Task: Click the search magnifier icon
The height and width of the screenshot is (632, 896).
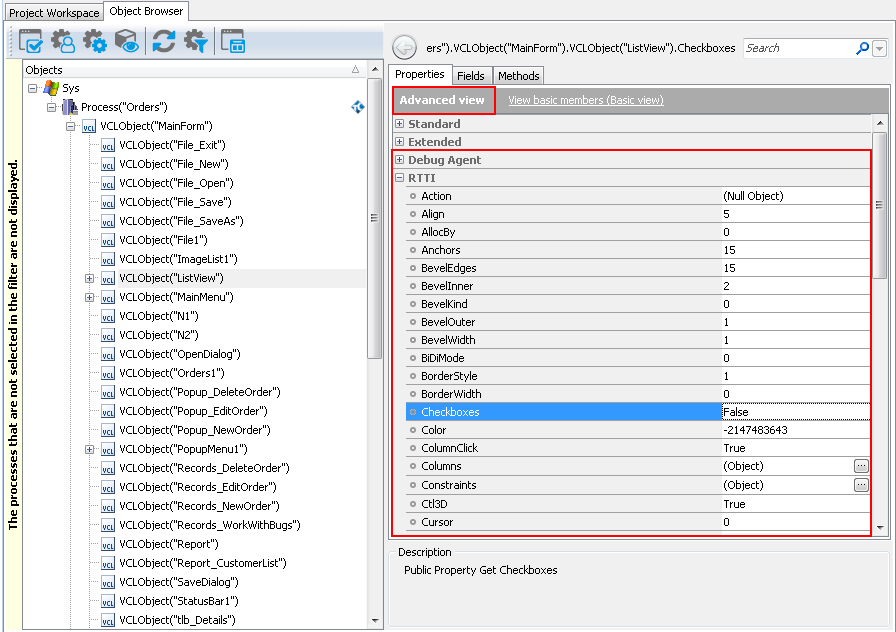Action: pyautogui.click(x=861, y=47)
